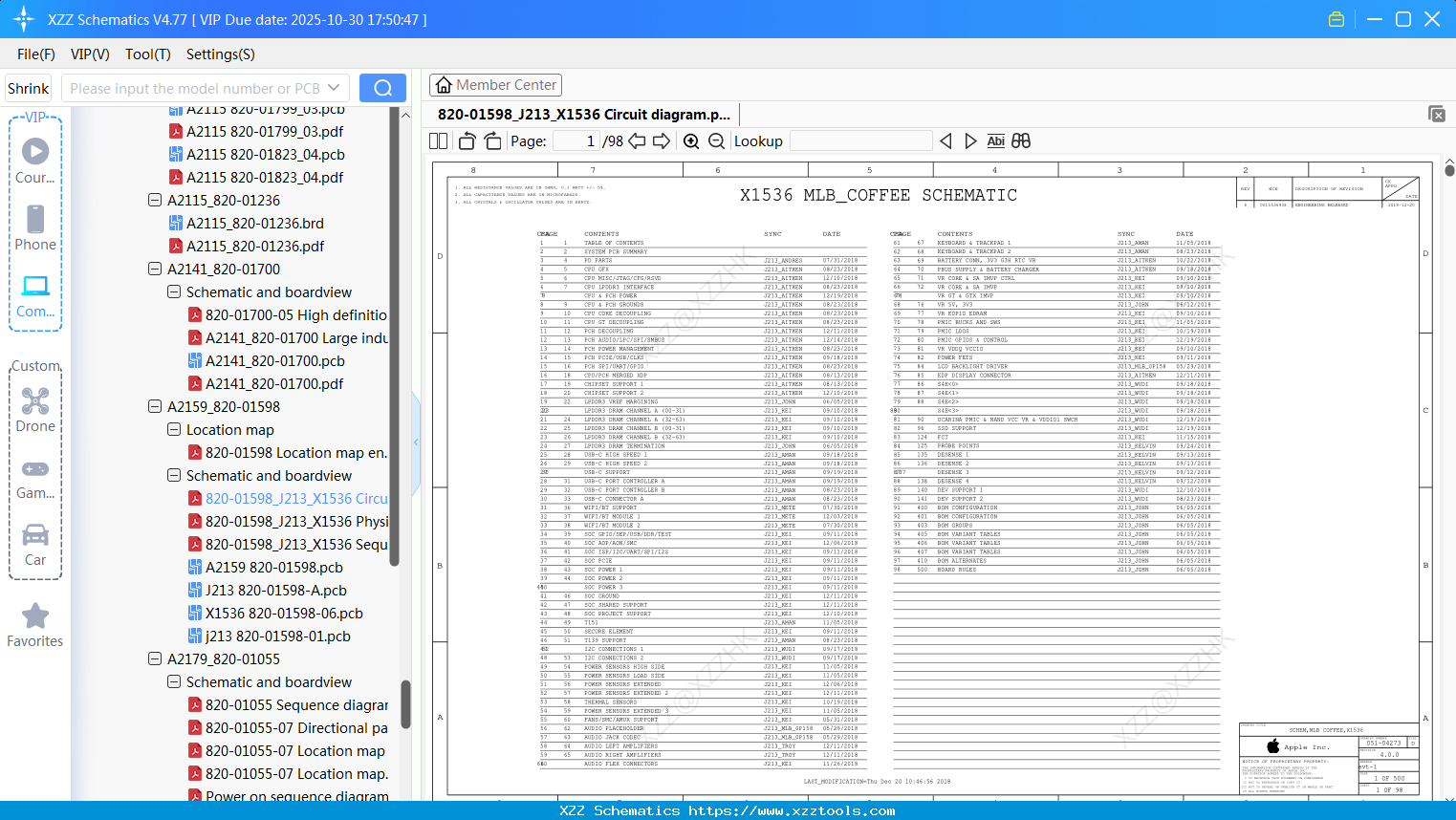Collapse Schematic and boardview under A2159
The image size is (1456, 820).
click(x=174, y=475)
